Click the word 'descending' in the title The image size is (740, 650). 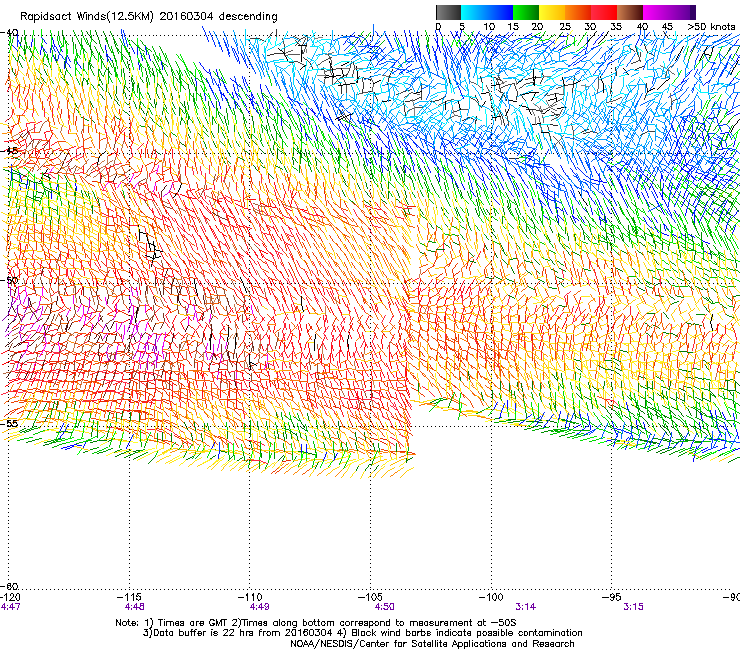[x=248, y=17]
